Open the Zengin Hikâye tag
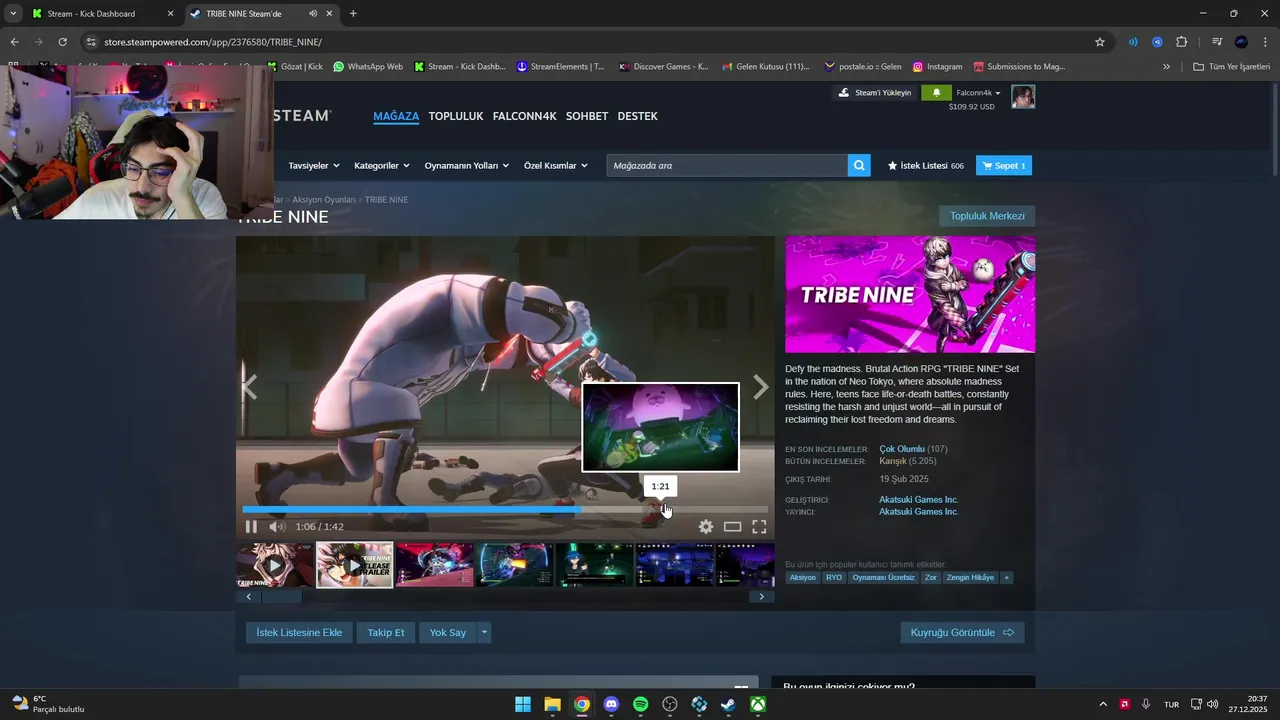Viewport: 1280px width, 720px height. click(971, 577)
